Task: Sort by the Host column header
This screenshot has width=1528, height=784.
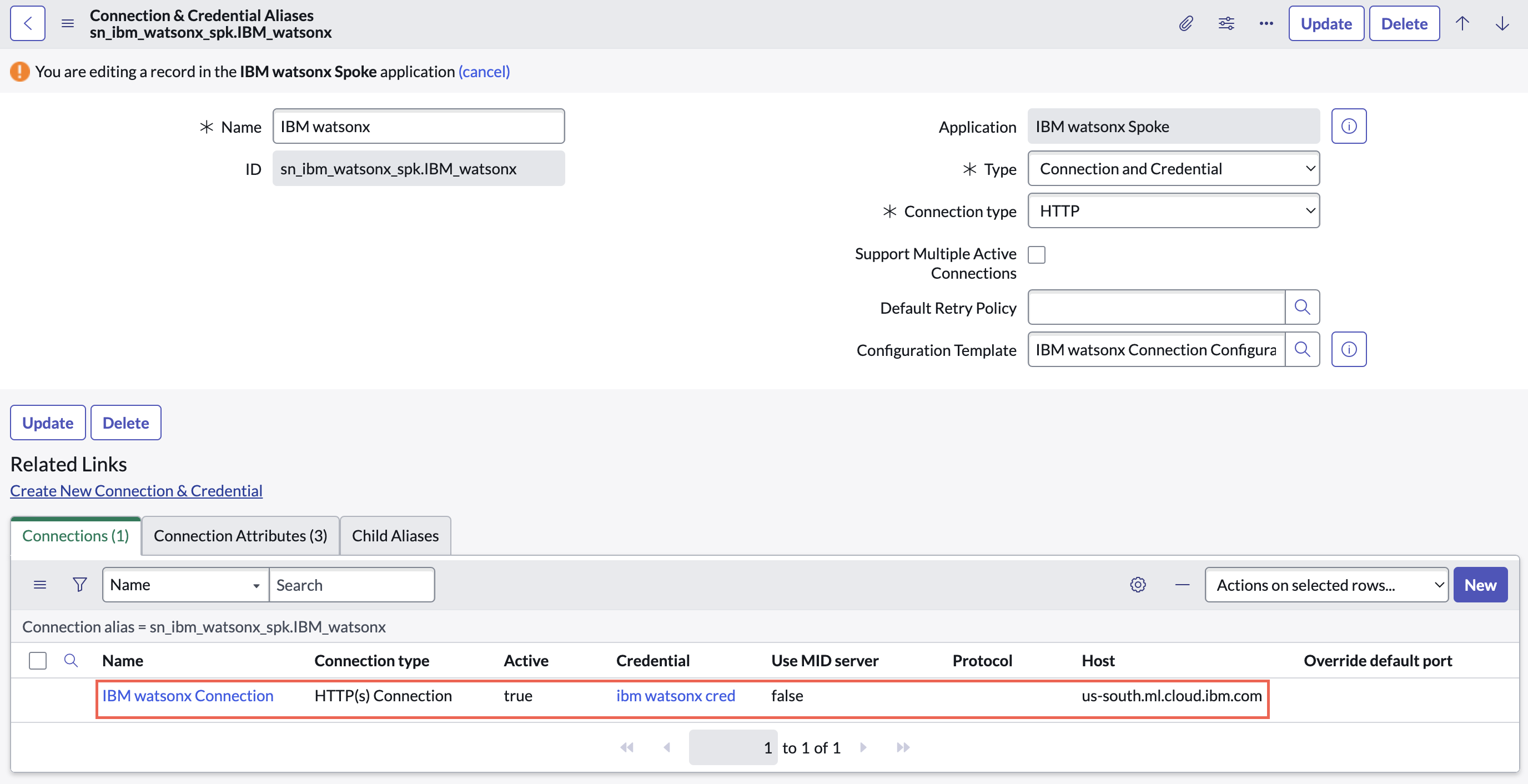Action: [1098, 660]
